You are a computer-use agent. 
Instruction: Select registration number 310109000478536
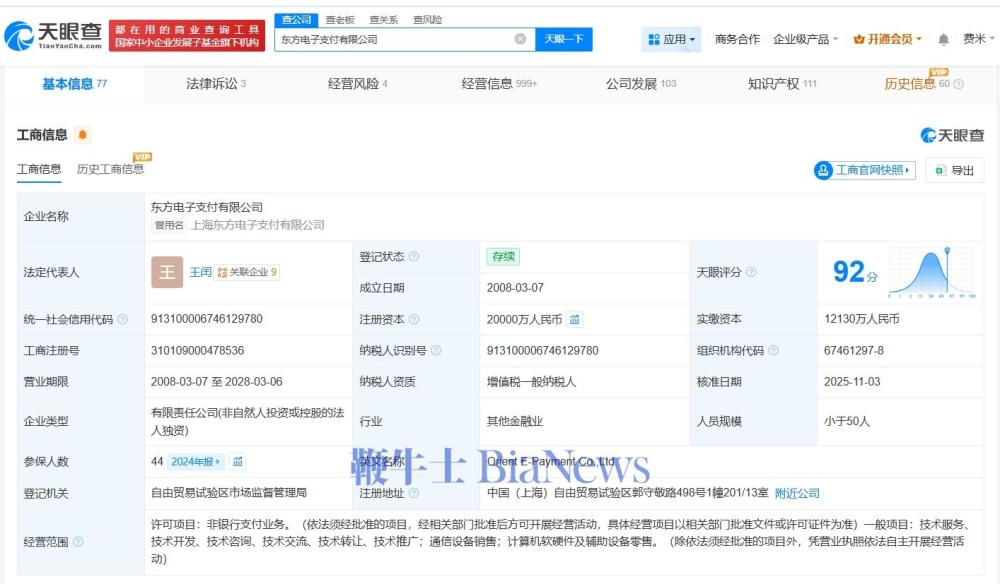click(198, 350)
